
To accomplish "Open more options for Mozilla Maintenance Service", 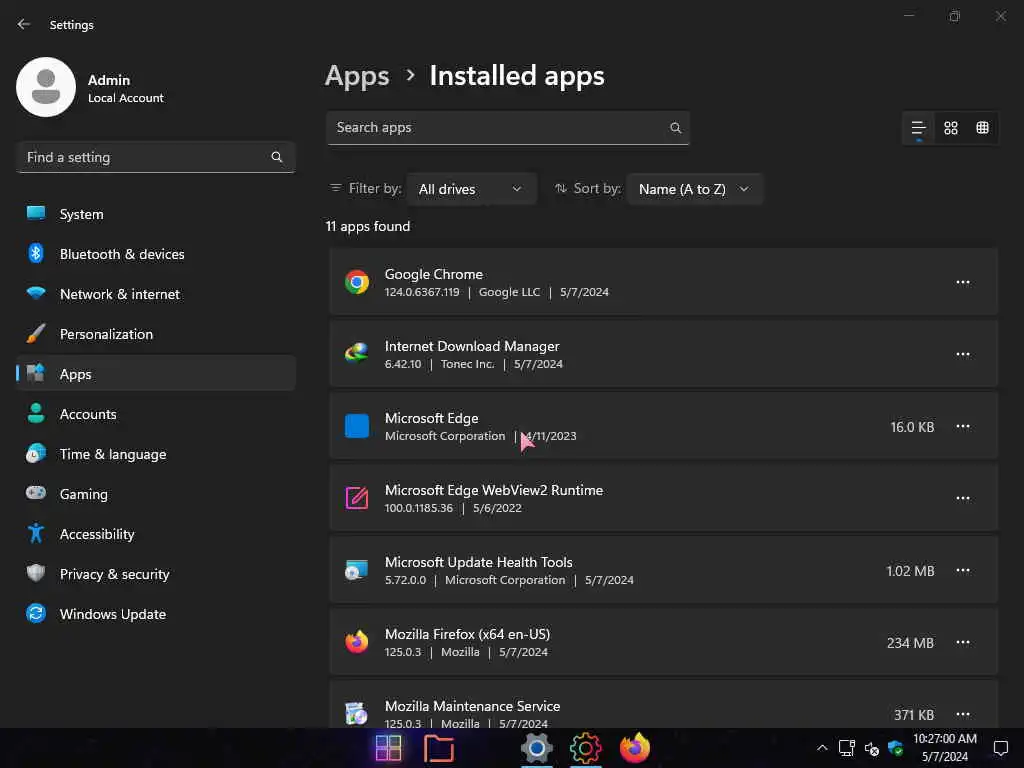I will point(963,714).
